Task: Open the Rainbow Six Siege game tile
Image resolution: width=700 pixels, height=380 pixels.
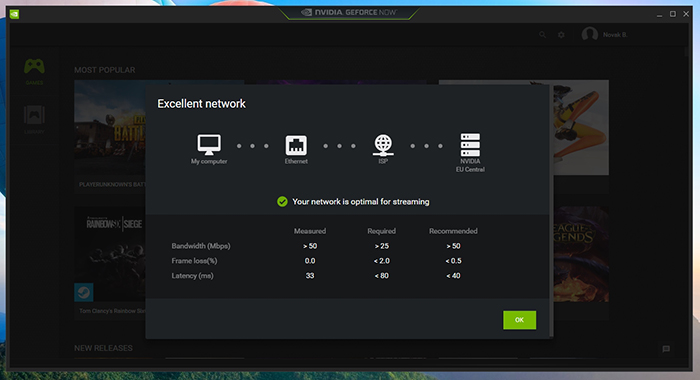Action: 110,263
